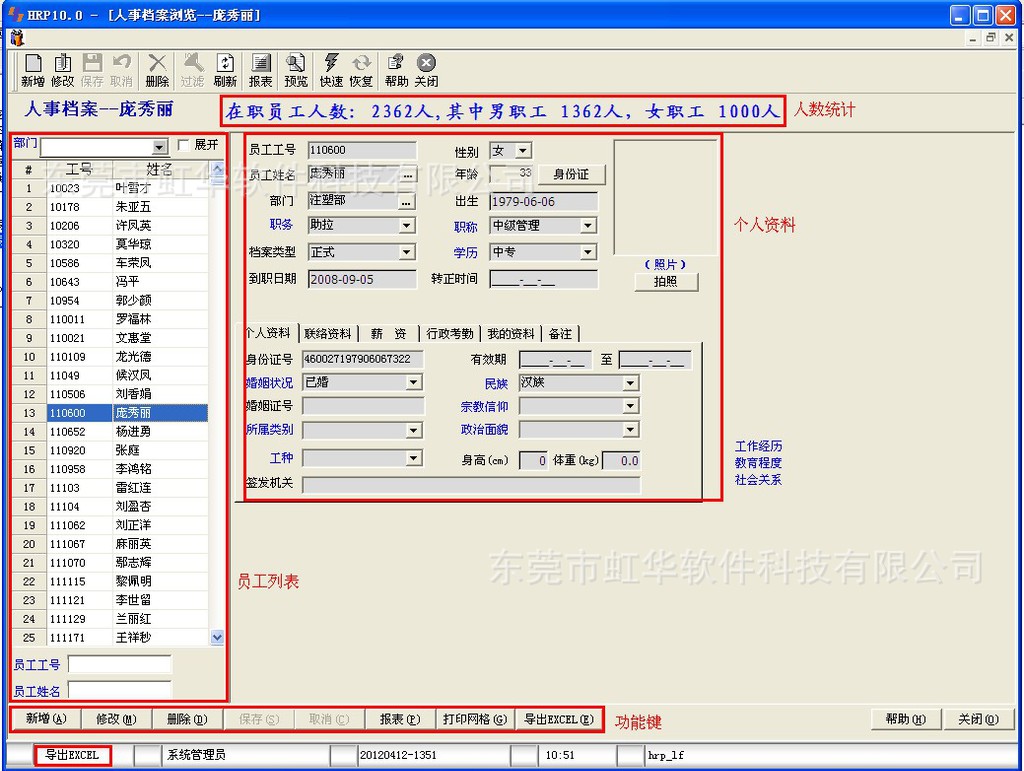Switch to the 联络资料 tab

(328, 334)
